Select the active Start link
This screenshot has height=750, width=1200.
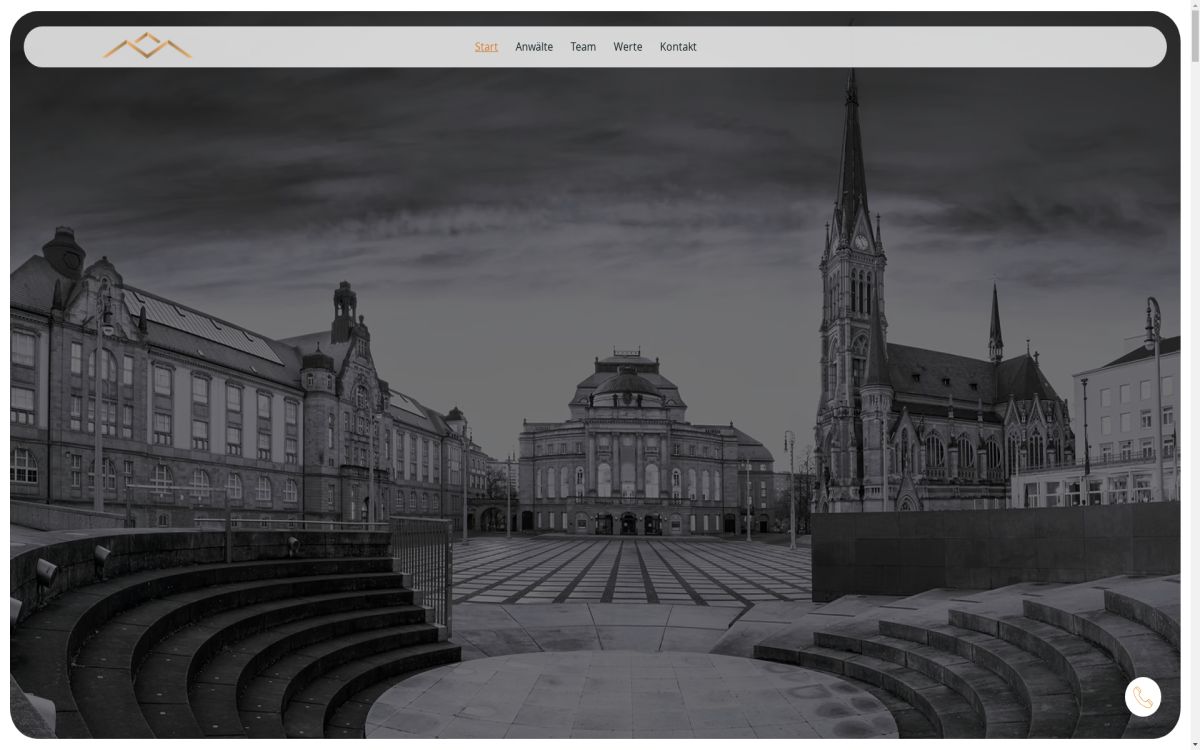pos(486,46)
